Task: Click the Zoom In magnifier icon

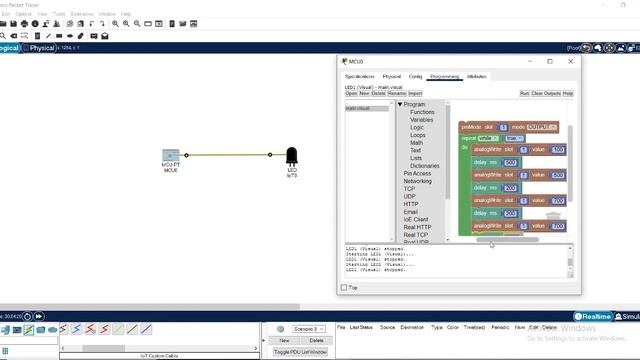Action: click(x=116, y=24)
